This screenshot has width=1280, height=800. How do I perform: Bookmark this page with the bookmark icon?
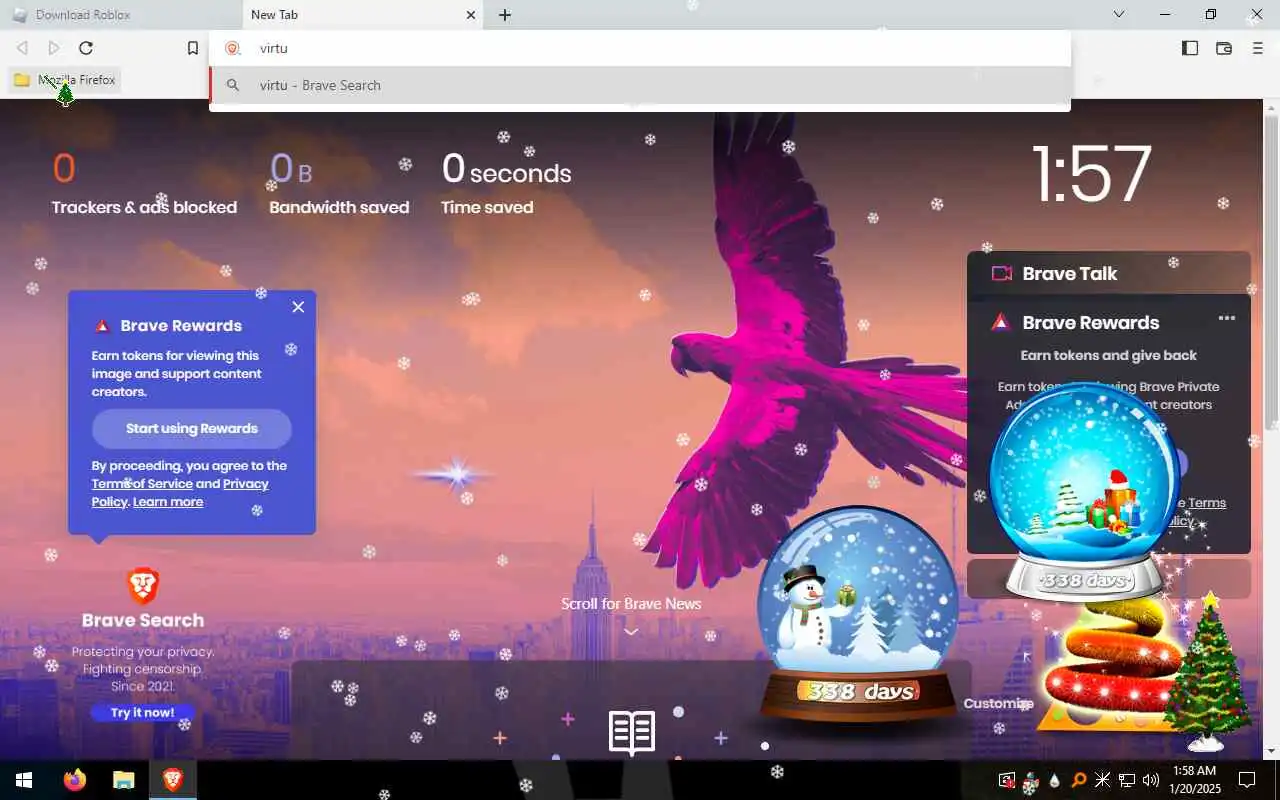point(193,48)
